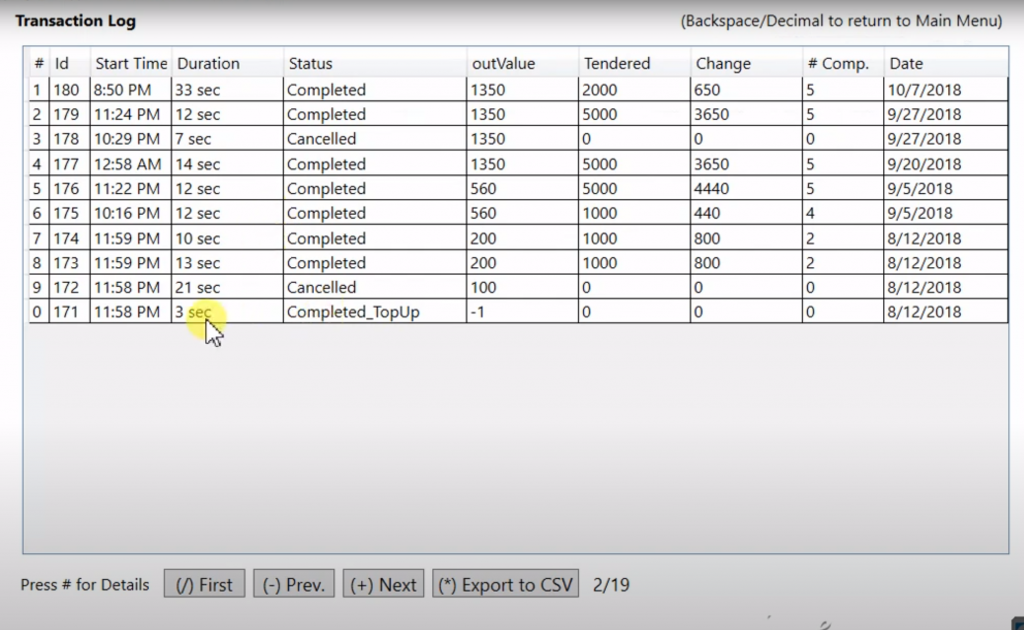
Task: Click the Duration column header
Action: click(208, 63)
